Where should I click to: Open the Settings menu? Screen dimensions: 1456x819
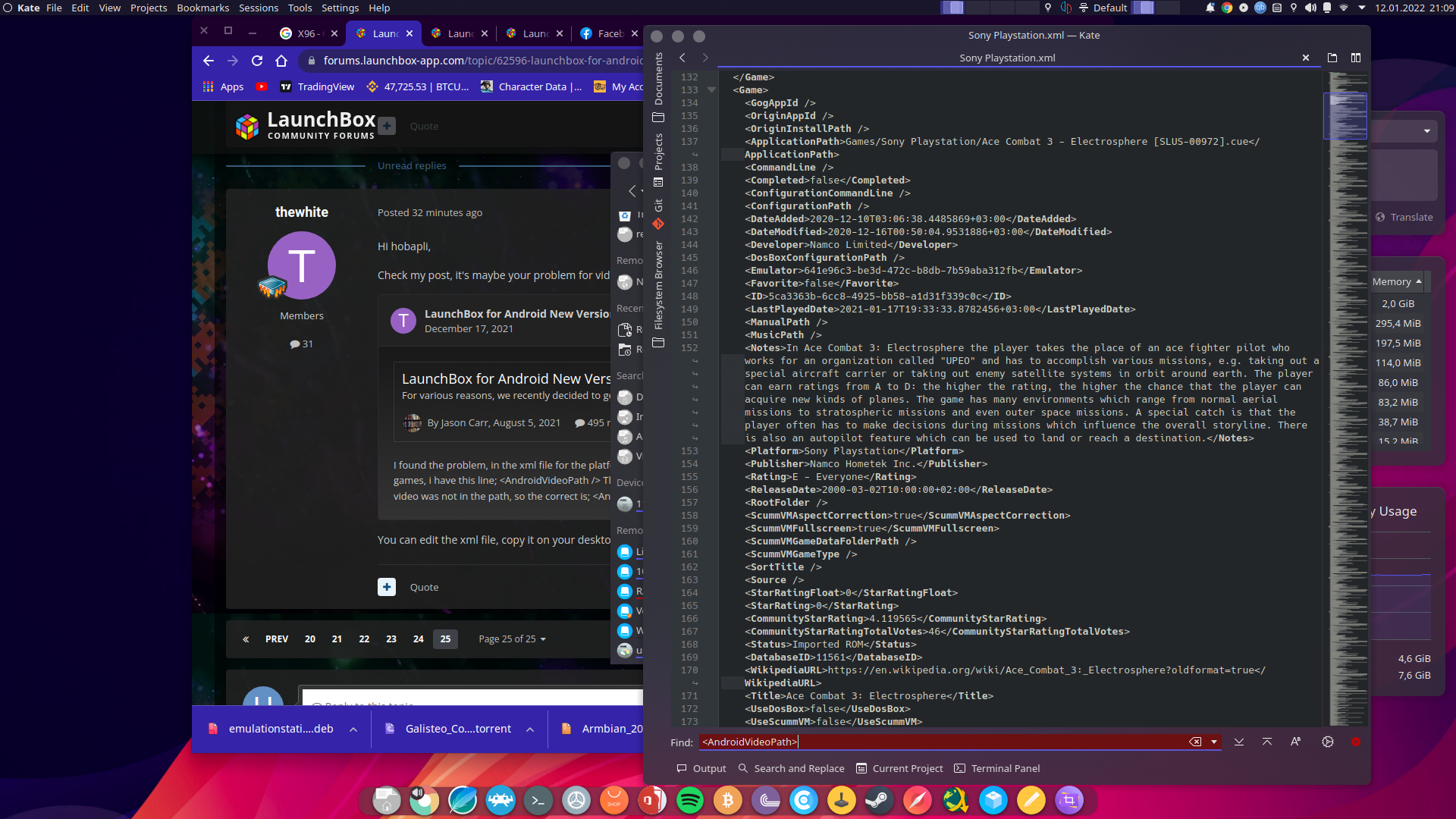tap(340, 8)
